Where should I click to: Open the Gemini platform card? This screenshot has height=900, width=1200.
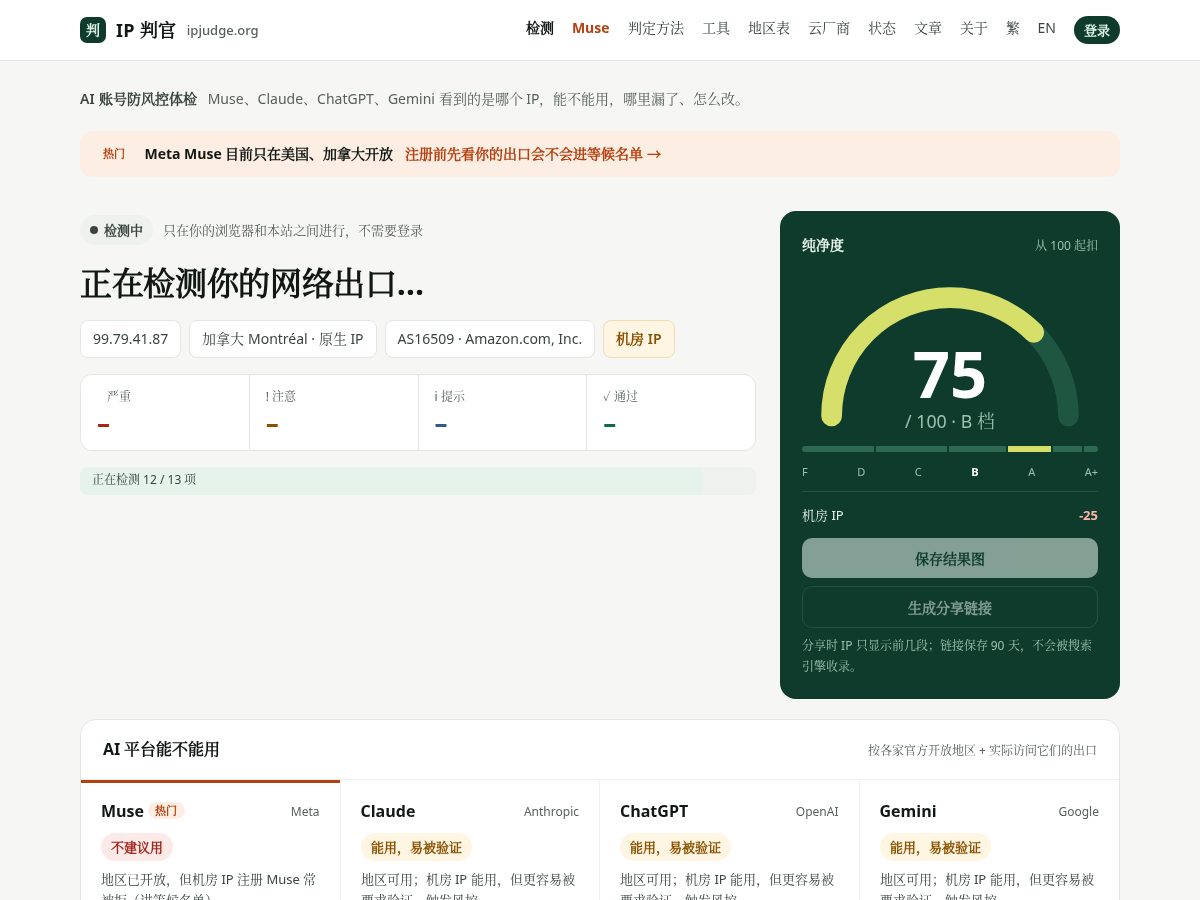pyautogui.click(x=989, y=840)
